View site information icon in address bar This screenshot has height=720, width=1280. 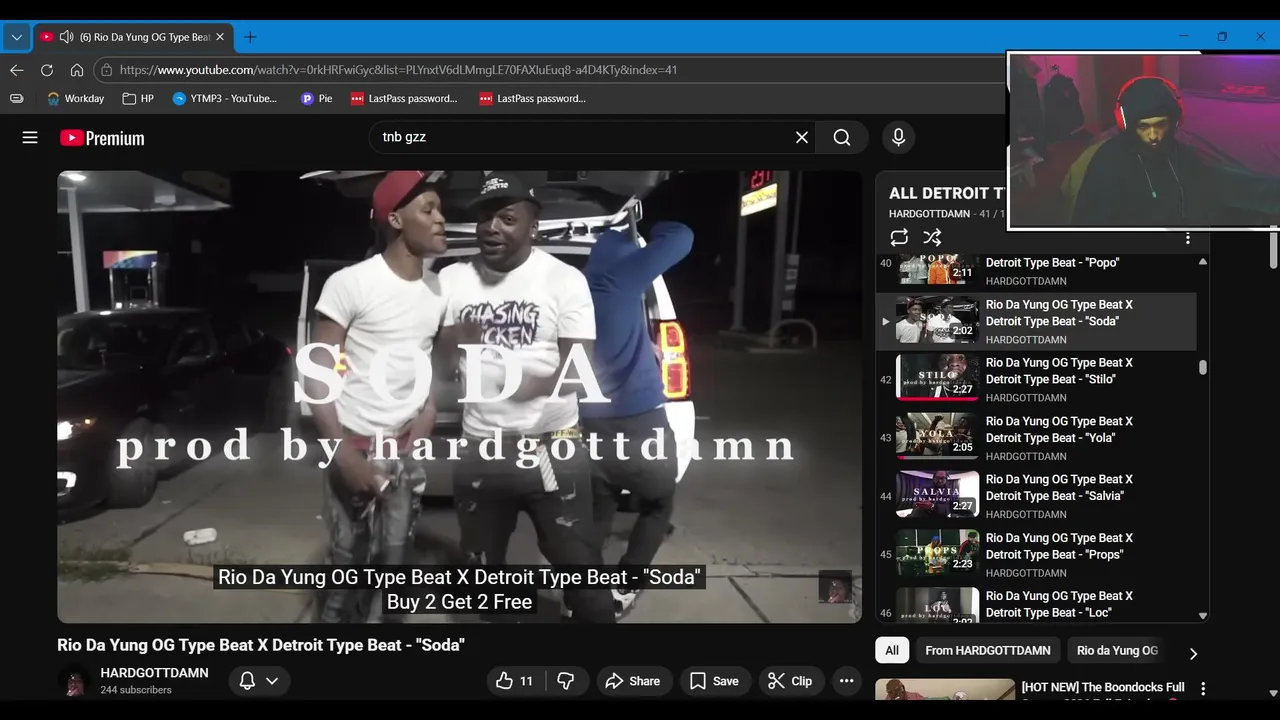(x=106, y=70)
